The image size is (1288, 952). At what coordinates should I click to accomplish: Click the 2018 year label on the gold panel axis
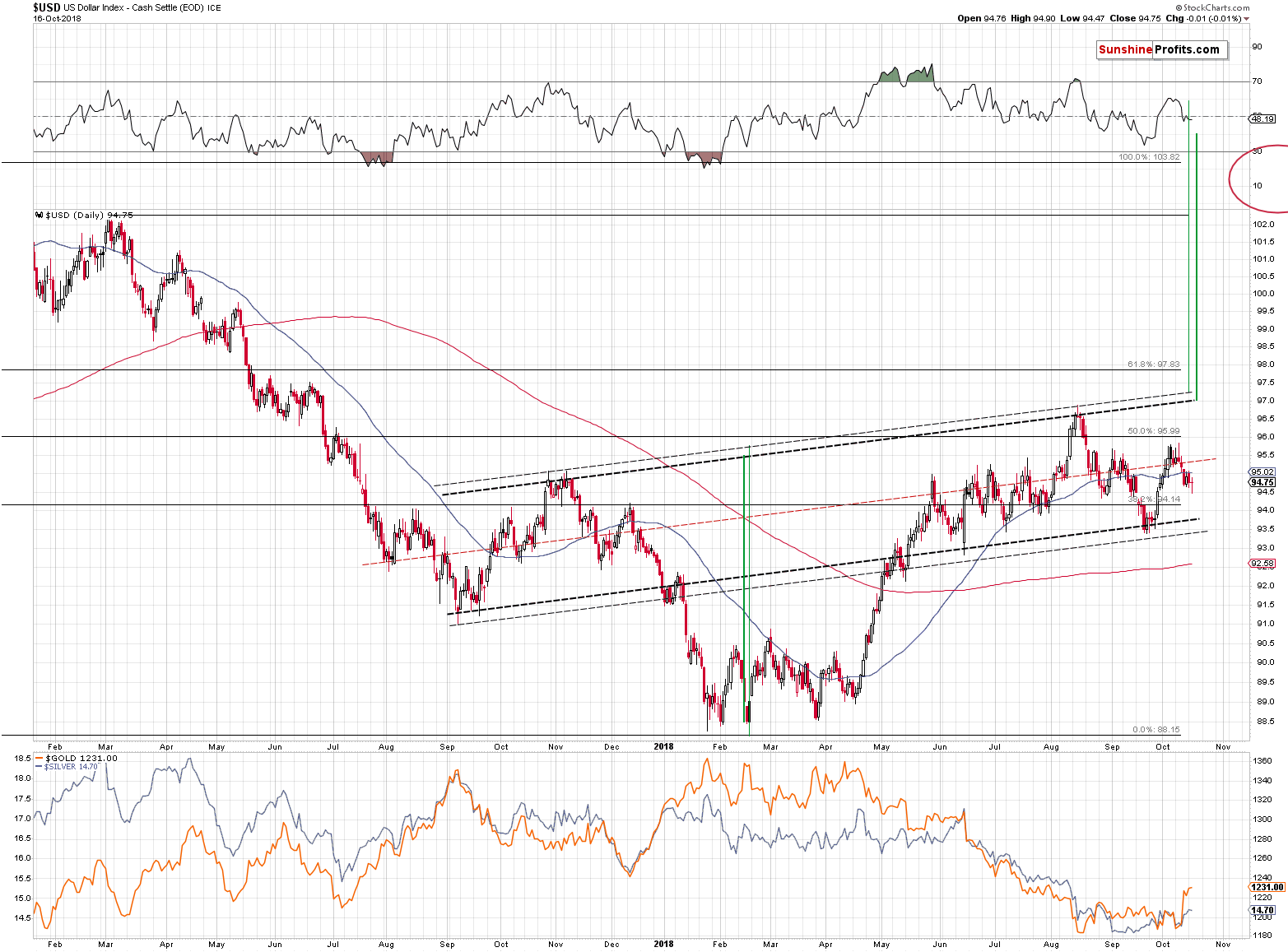click(663, 944)
